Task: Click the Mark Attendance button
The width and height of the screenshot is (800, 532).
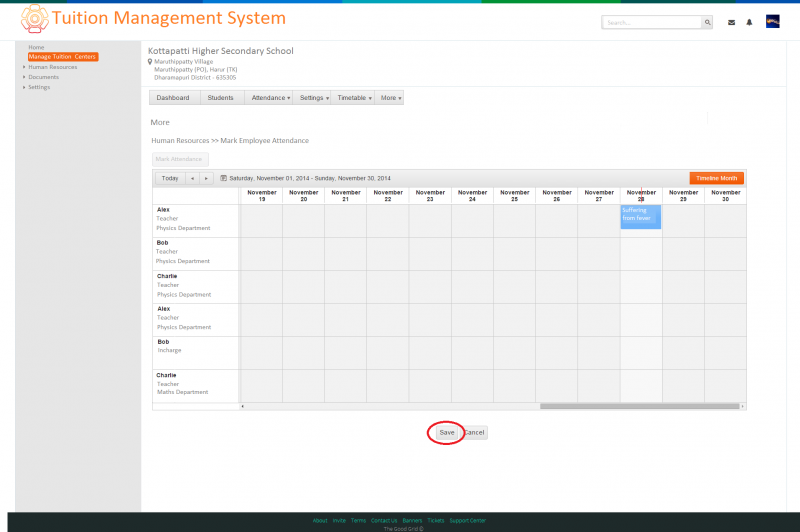Action: pyautogui.click(x=180, y=159)
